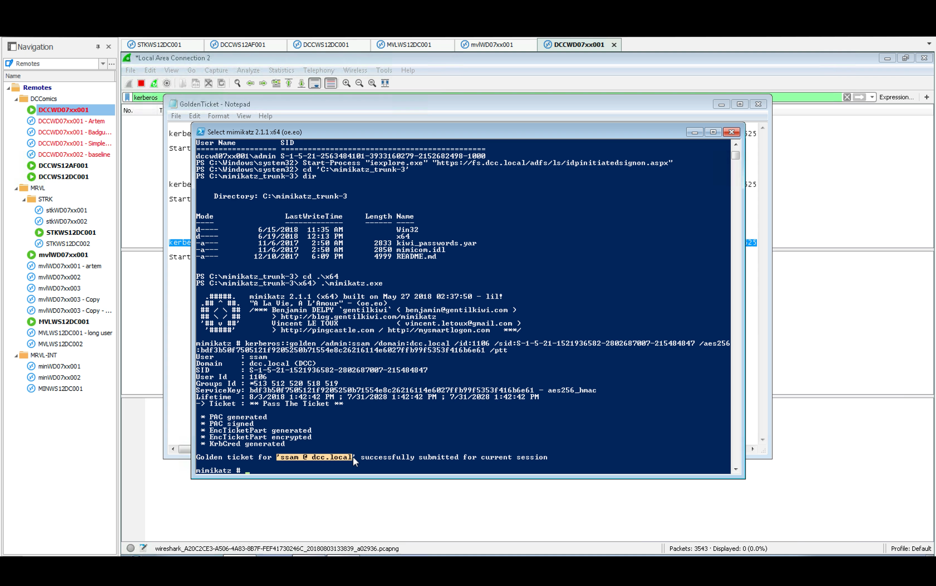Screen dimensions: 936x586
Task: Save the capture file icon
Action: (196, 84)
